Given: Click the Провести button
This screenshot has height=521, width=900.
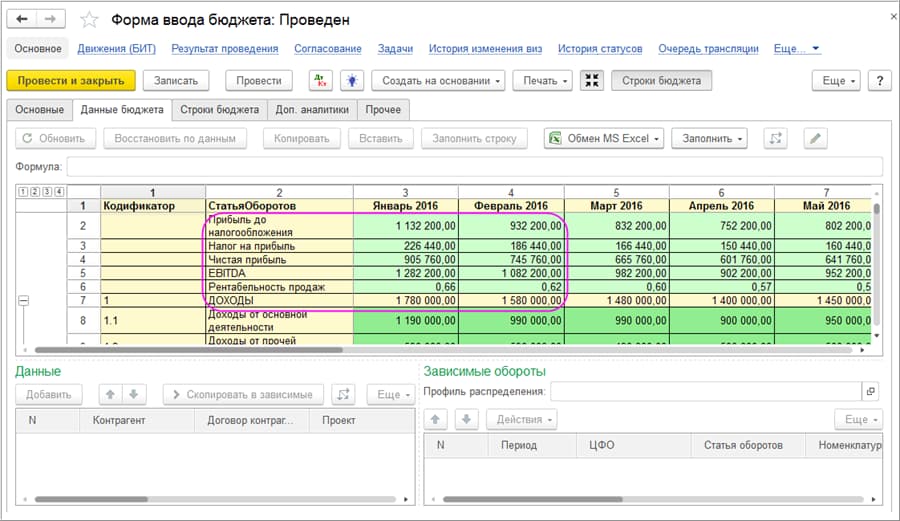Looking at the screenshot, I should click(259, 81).
